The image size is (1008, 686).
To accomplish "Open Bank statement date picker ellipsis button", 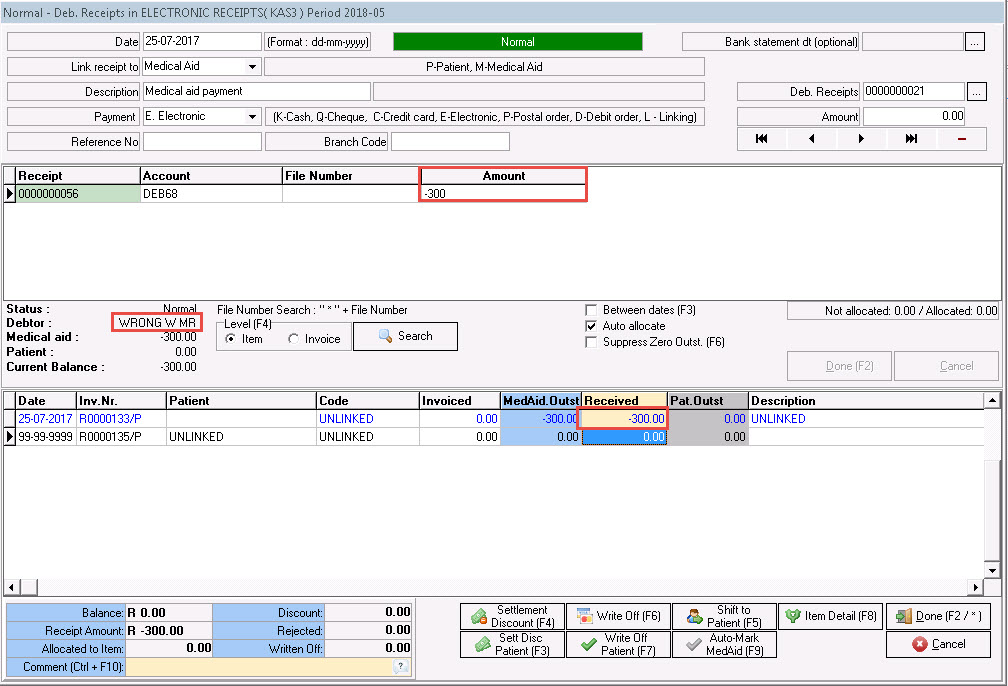I will (x=975, y=42).
